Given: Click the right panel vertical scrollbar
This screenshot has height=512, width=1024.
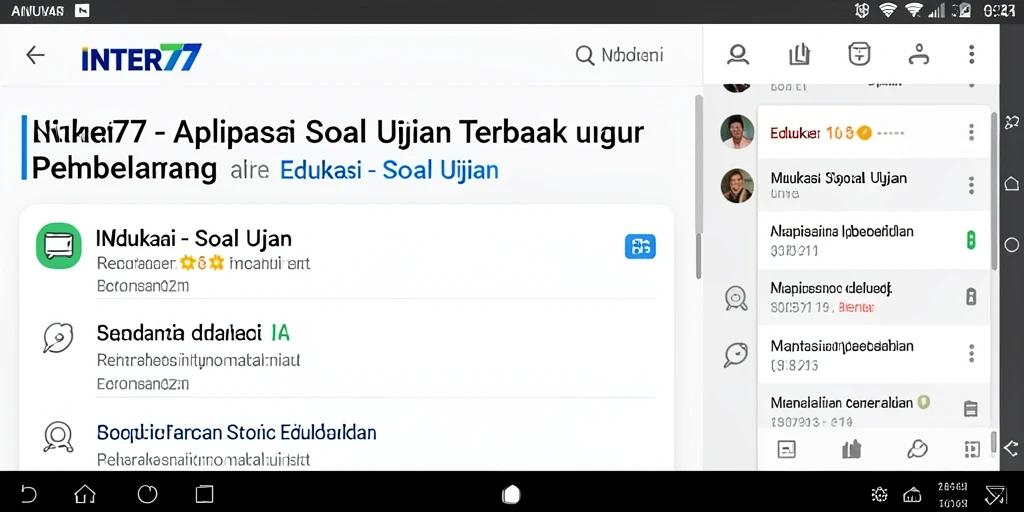Looking at the screenshot, I should pyautogui.click(x=994, y=191).
